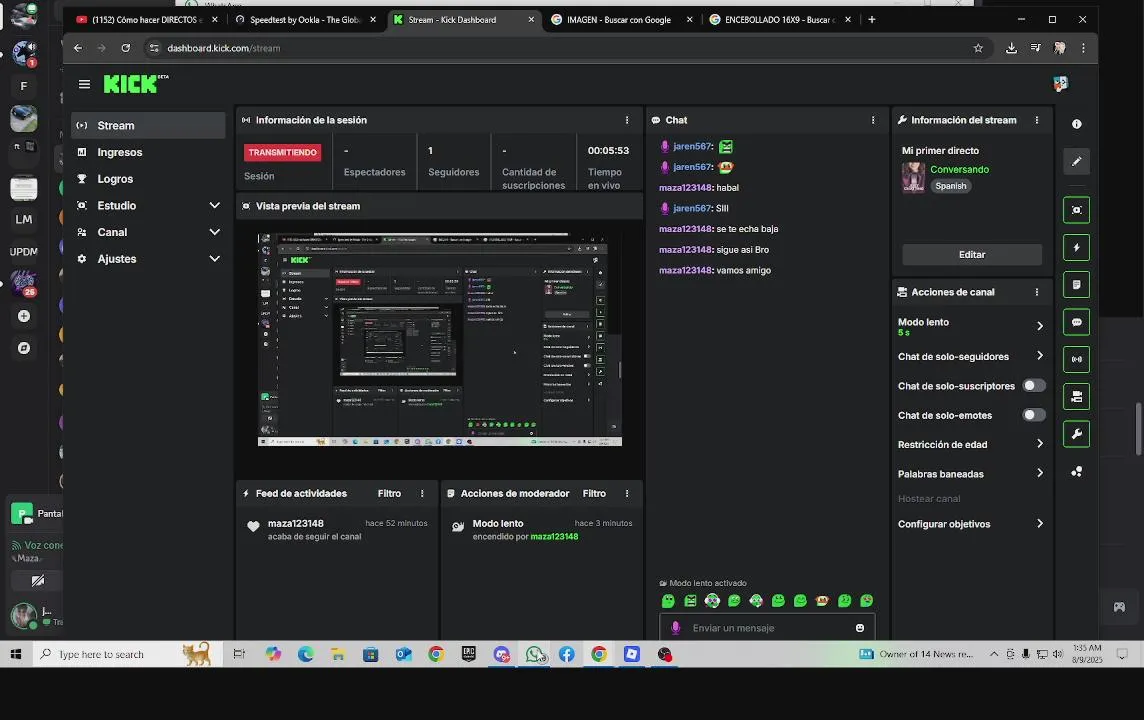Click the TRANSMITIENDO status badge
This screenshot has height=720, width=1144.
pos(282,152)
